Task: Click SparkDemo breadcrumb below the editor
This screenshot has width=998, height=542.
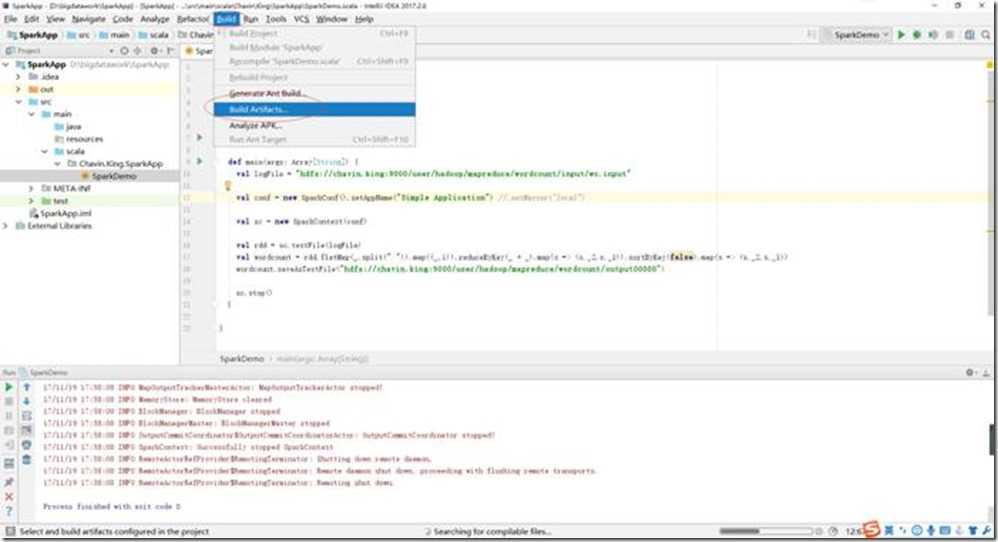Action: pos(242,359)
